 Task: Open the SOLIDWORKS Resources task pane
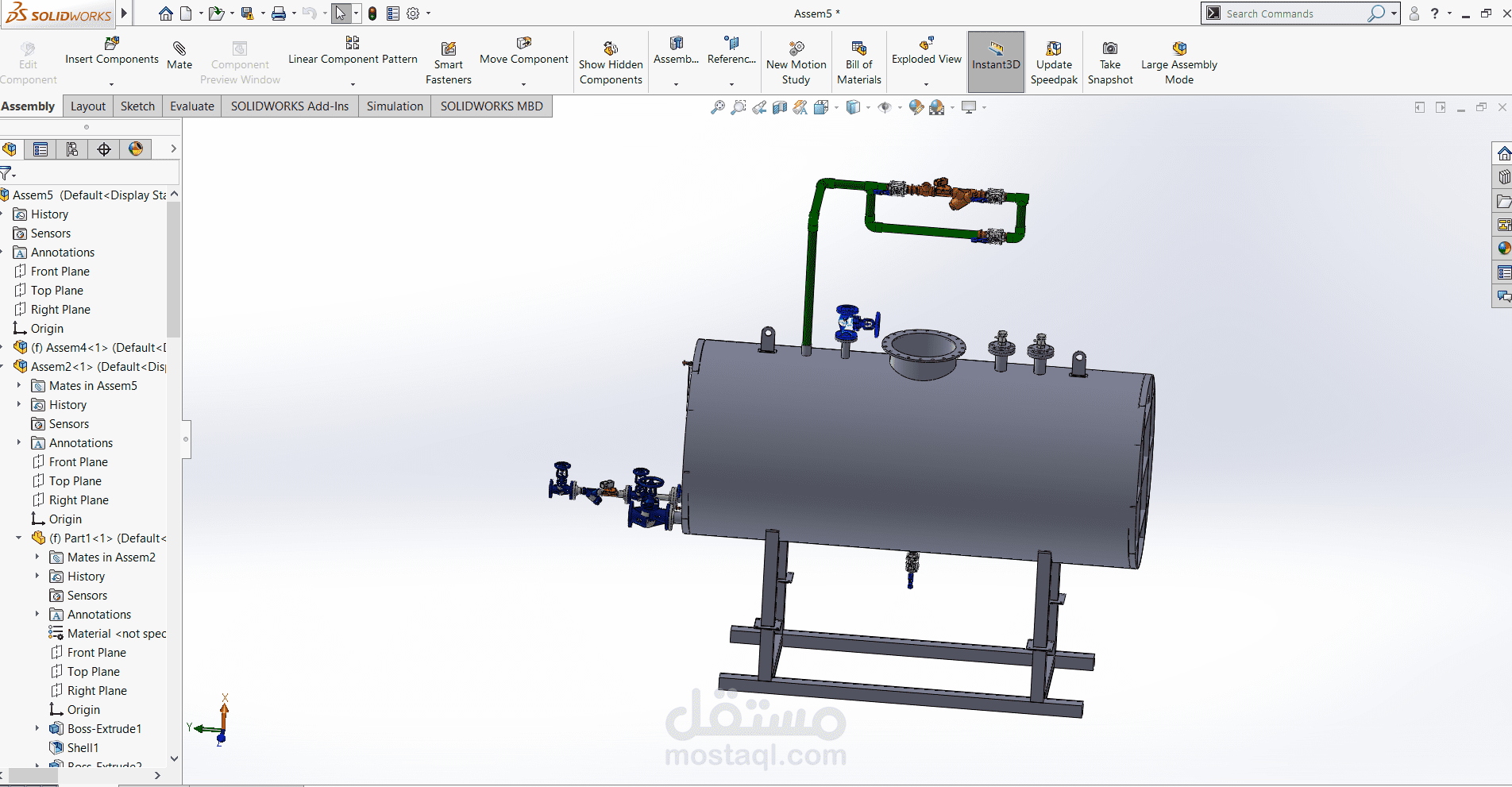tap(1503, 153)
